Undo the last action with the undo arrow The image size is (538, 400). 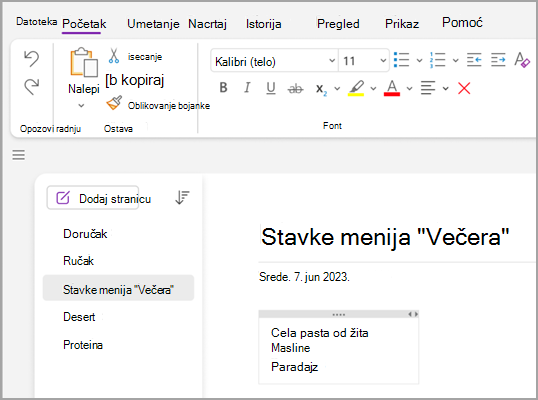32,58
